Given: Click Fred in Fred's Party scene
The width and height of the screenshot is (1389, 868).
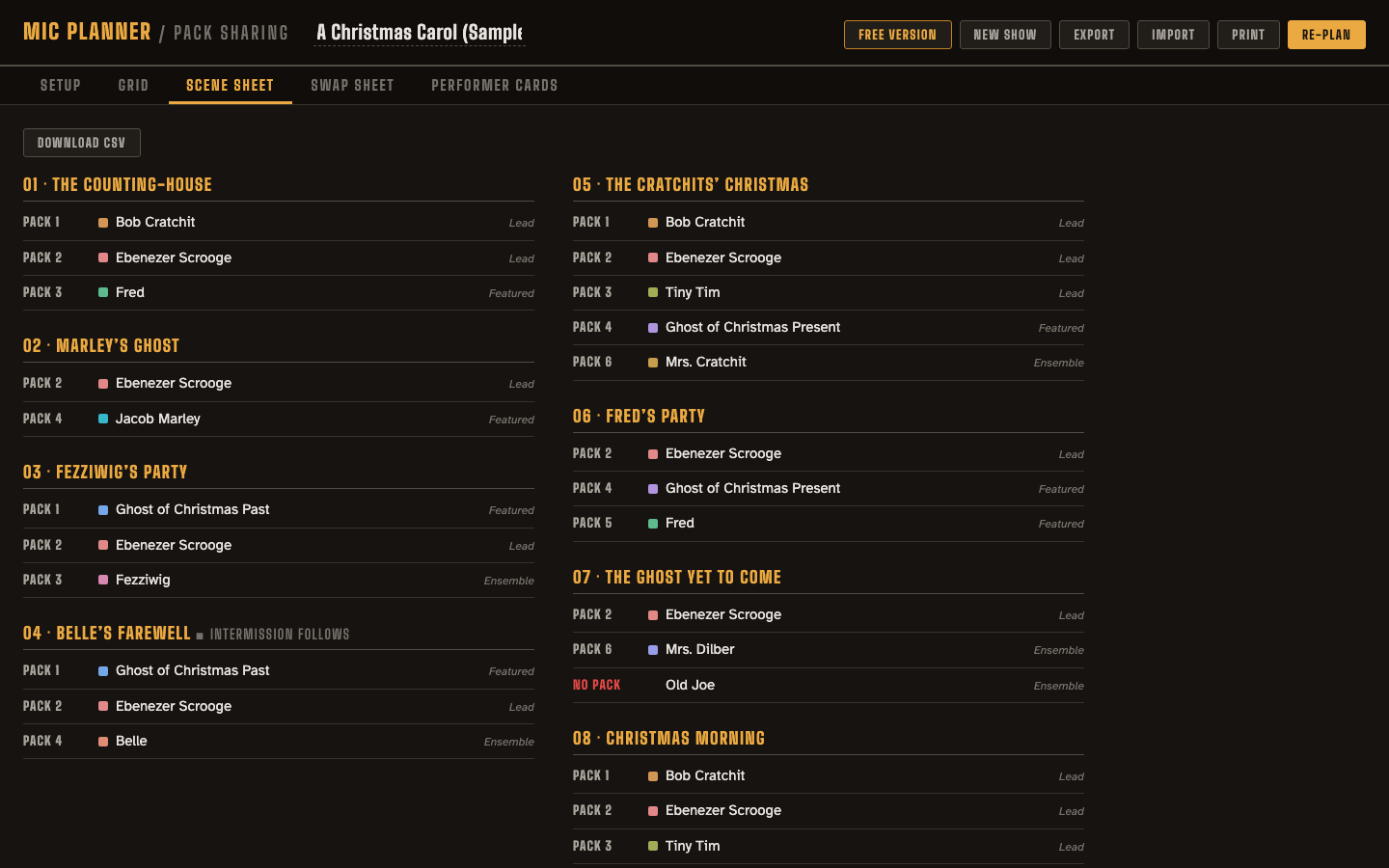Looking at the screenshot, I should 680,523.
